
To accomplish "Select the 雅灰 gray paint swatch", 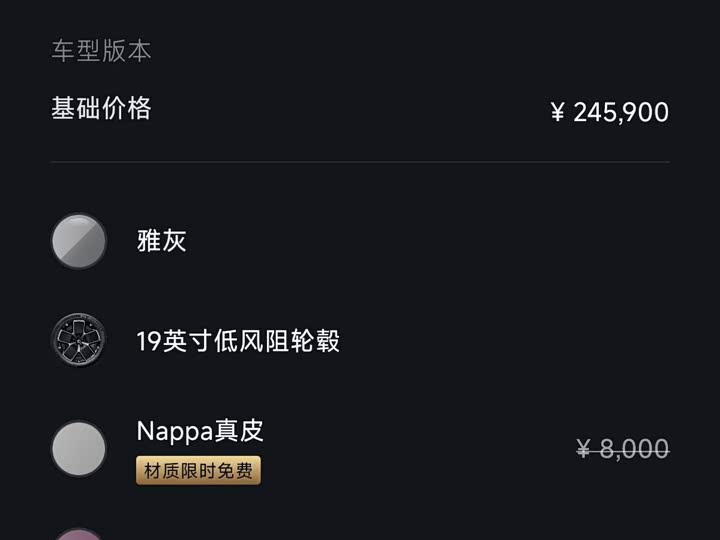I will pyautogui.click(x=79, y=241).
